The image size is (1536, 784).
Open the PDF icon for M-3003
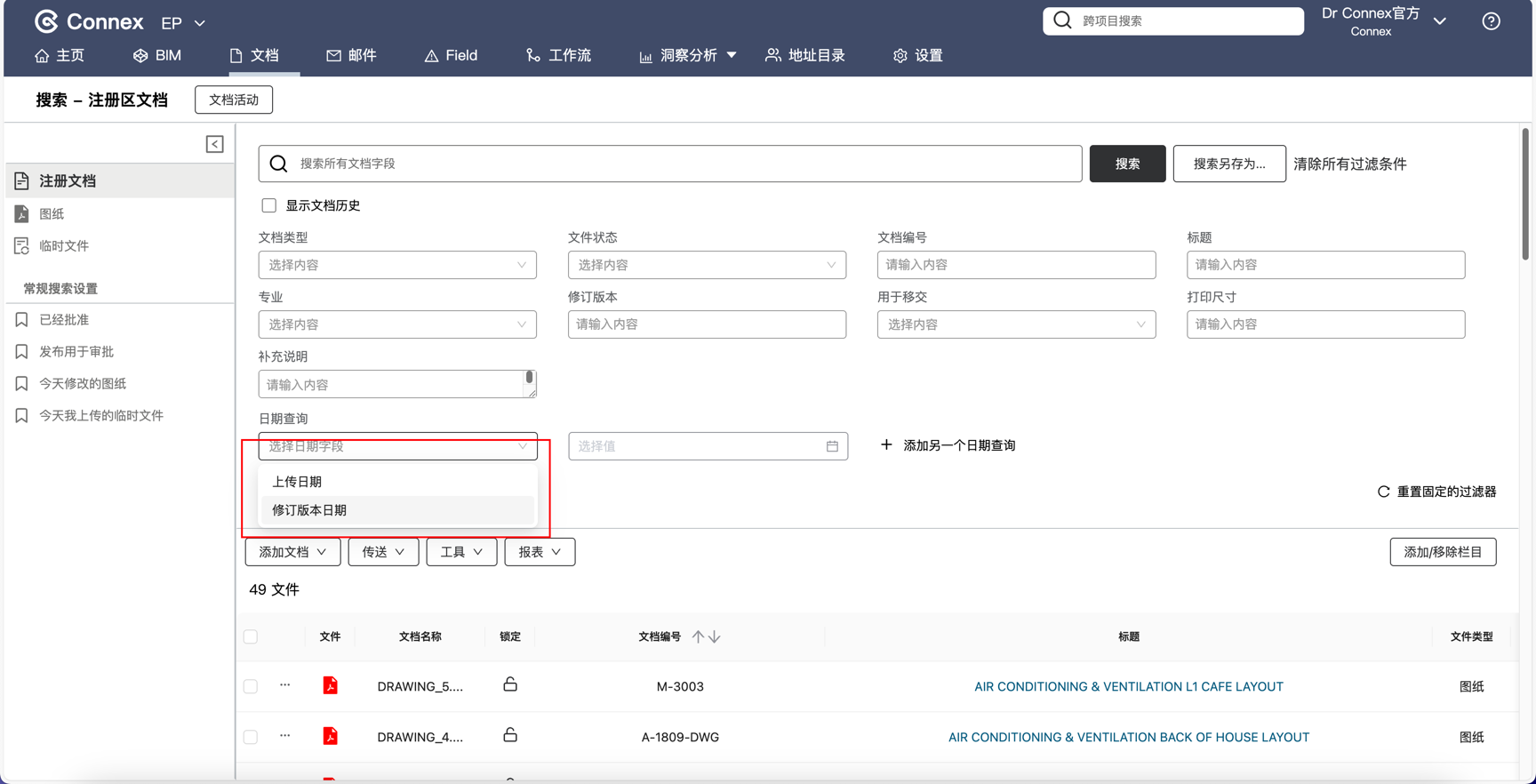click(330, 685)
